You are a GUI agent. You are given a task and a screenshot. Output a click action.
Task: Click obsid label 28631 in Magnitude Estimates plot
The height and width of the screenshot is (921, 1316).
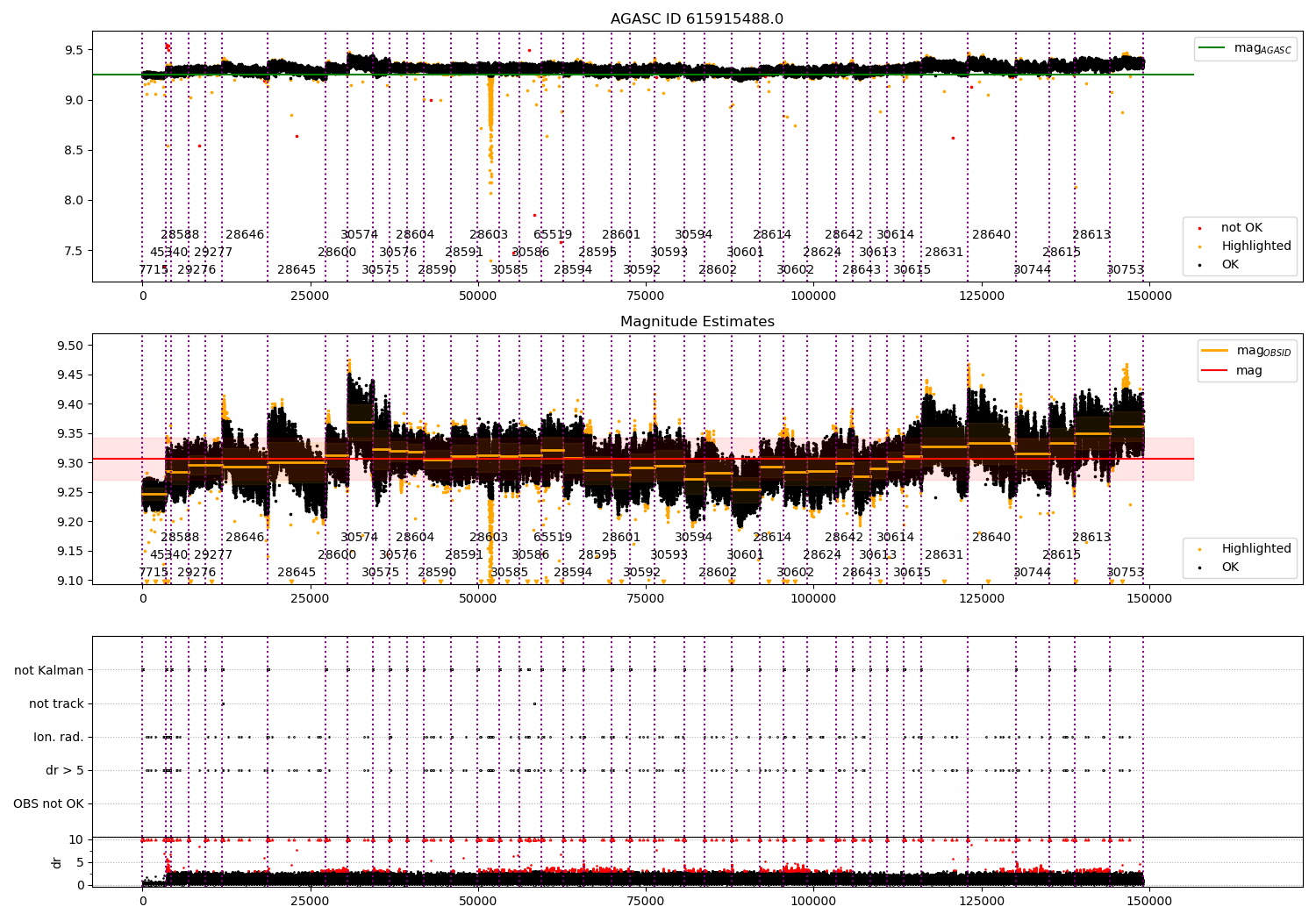[944, 555]
